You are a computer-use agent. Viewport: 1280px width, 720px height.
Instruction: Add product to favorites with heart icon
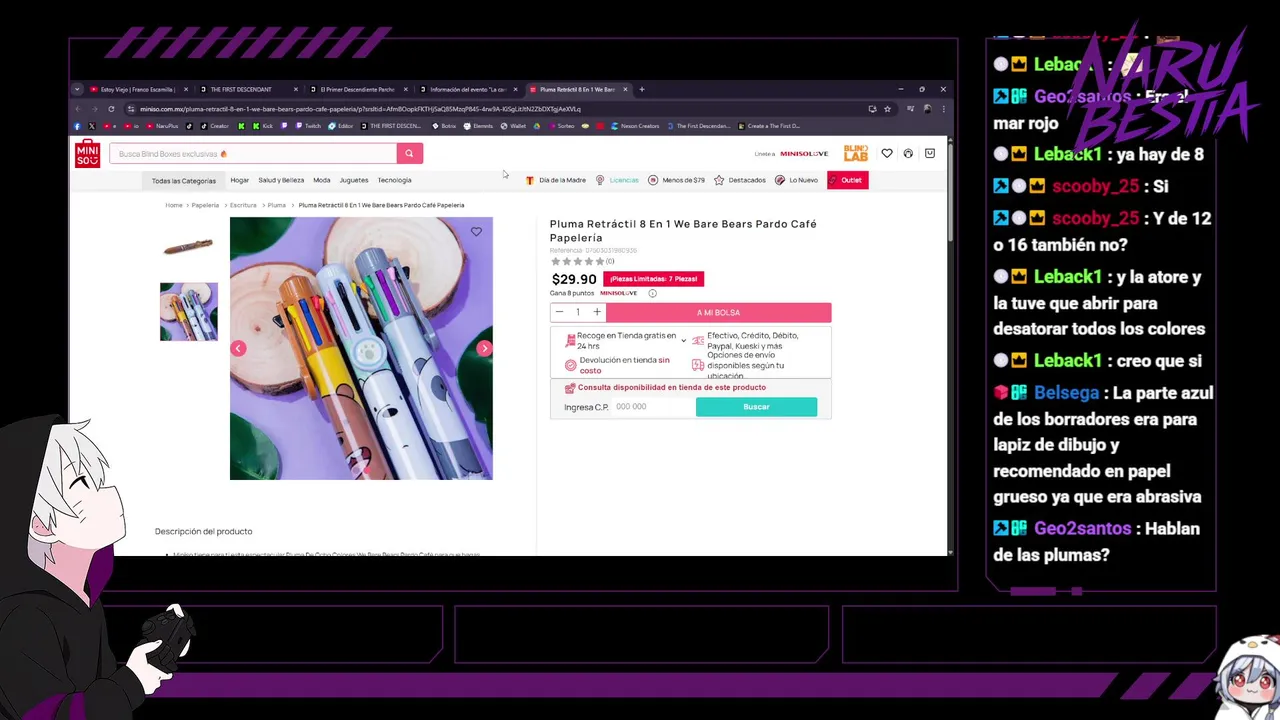click(476, 232)
